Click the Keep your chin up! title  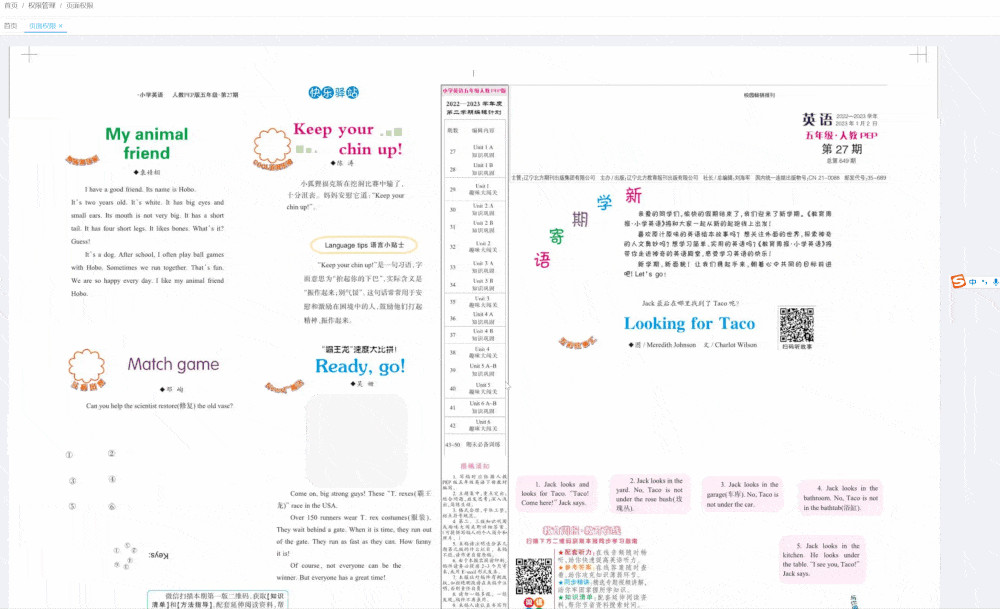point(348,139)
